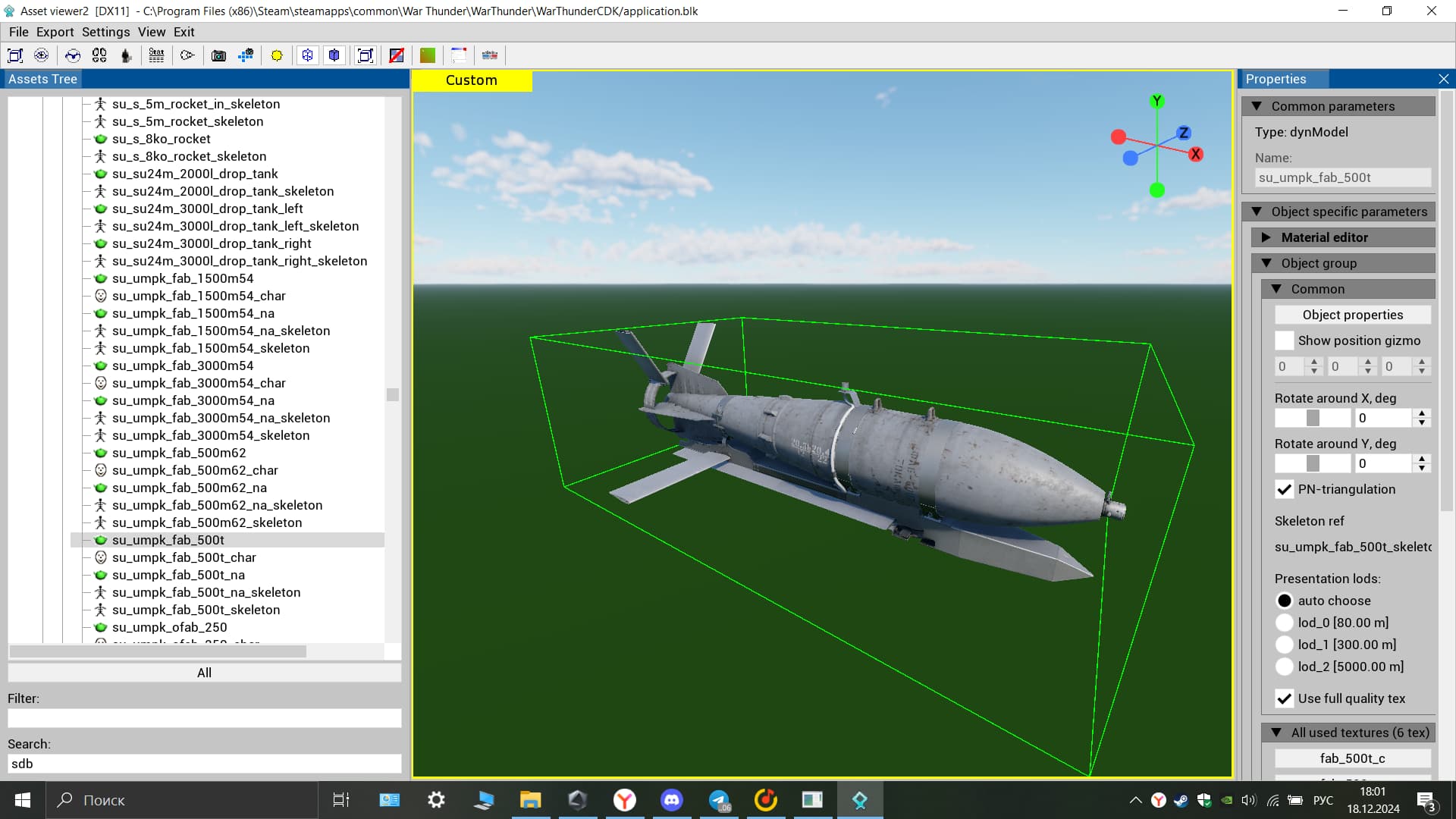
Task: Open the File menu
Action: [19, 32]
